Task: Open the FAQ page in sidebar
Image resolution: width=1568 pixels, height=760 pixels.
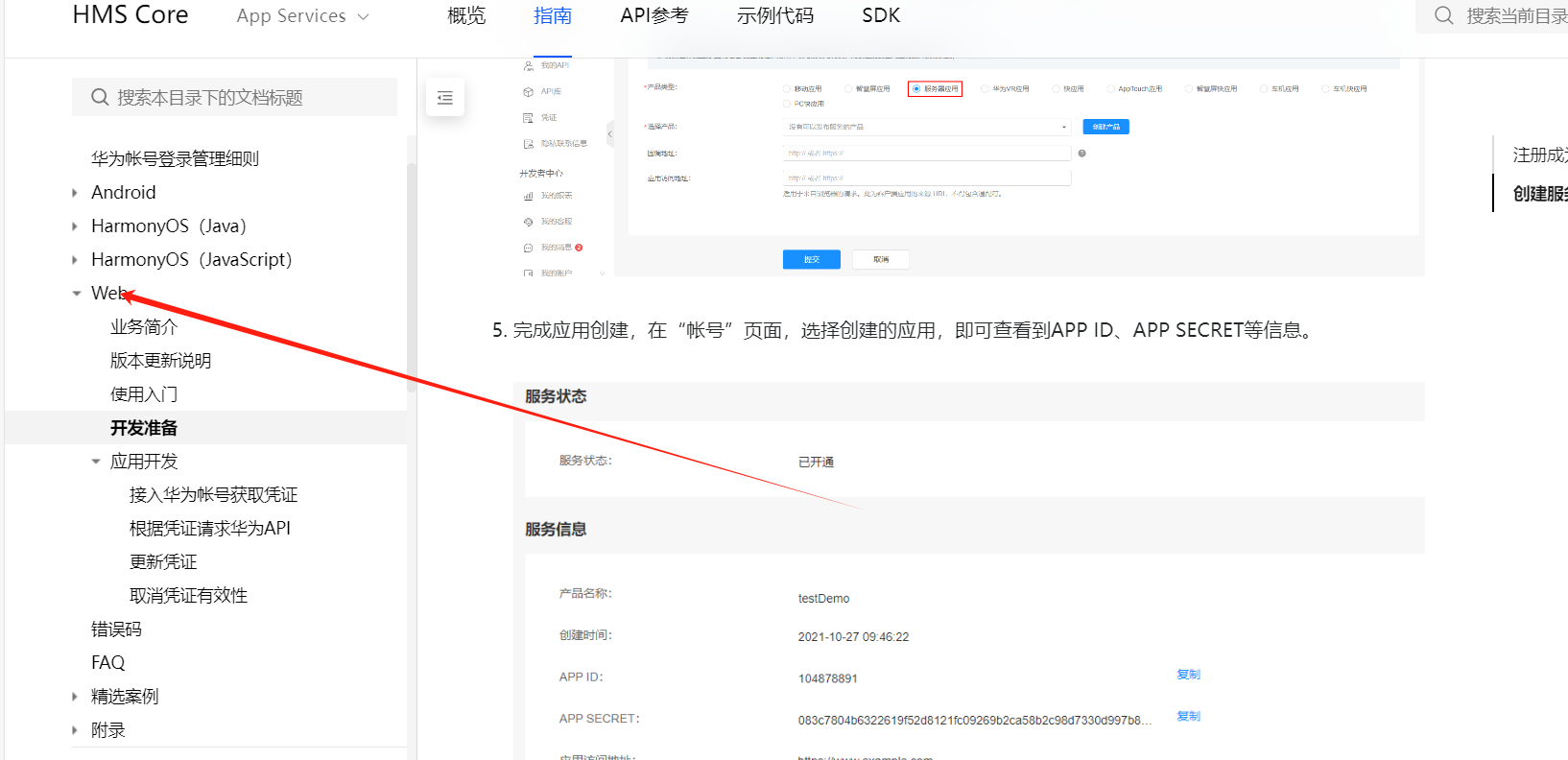Action: pyautogui.click(x=108, y=662)
